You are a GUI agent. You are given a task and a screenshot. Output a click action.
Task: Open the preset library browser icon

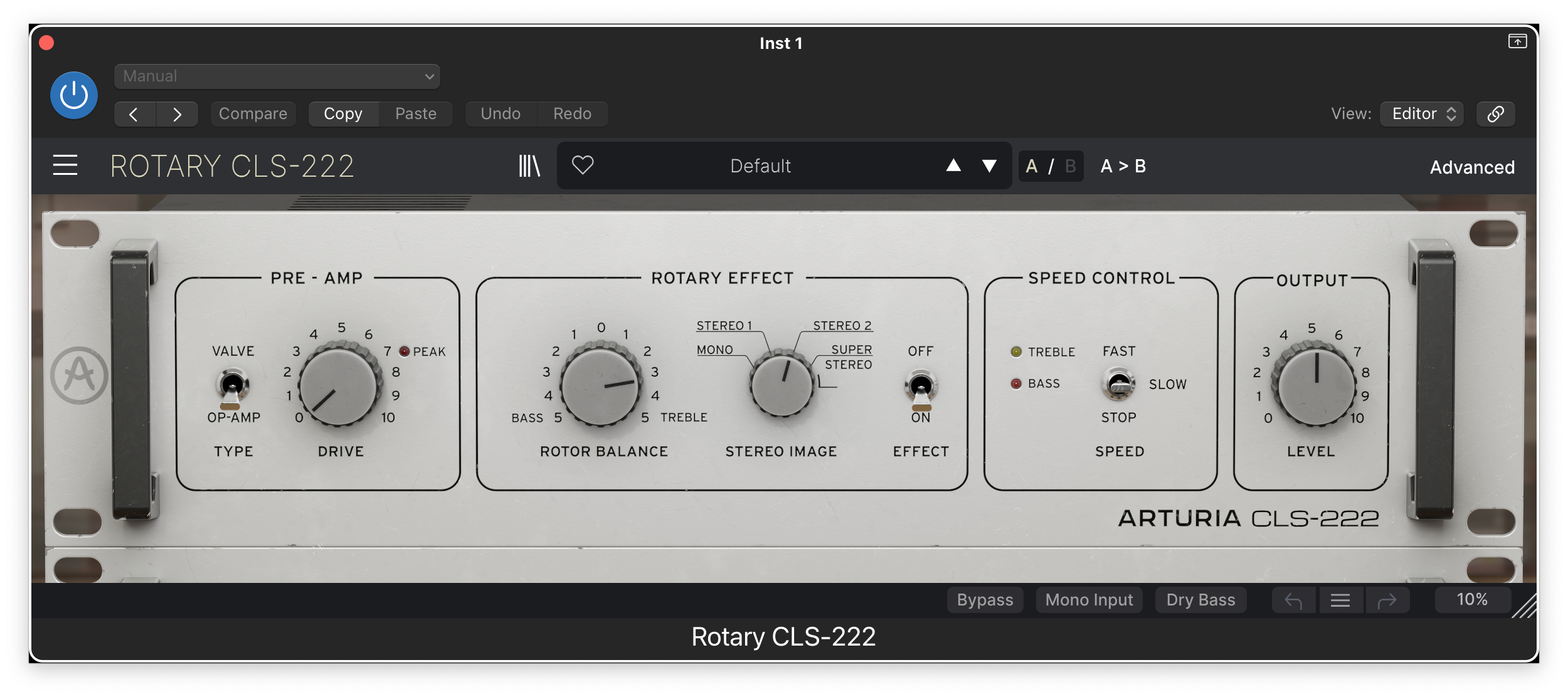(529, 166)
